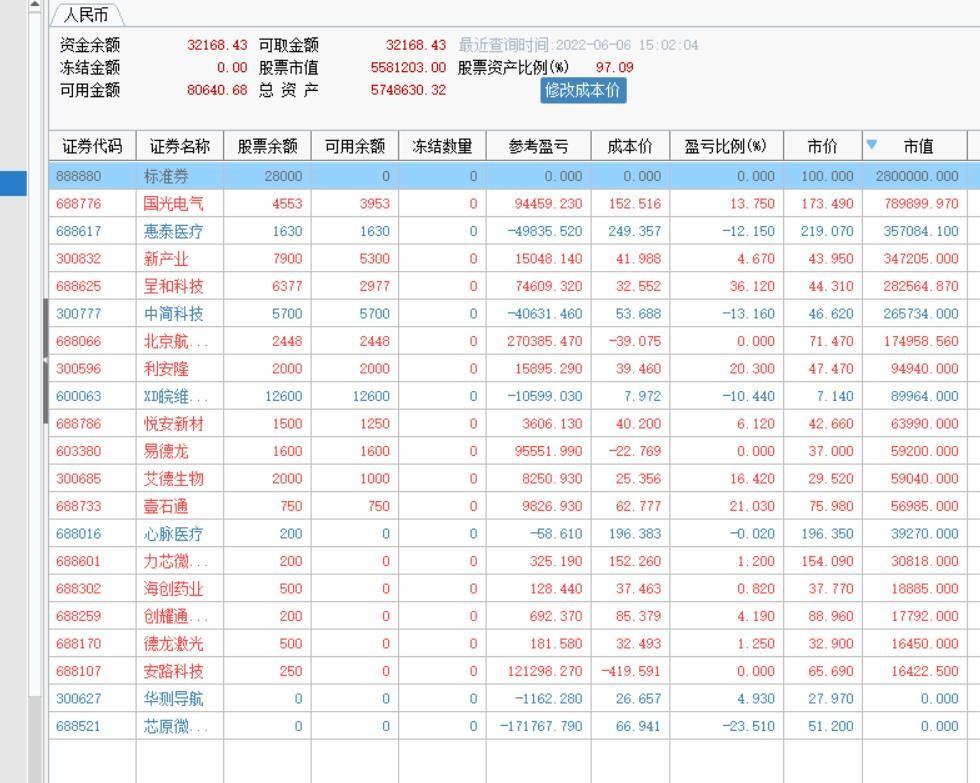
Task: Select stock code 688259
Action: (78, 616)
